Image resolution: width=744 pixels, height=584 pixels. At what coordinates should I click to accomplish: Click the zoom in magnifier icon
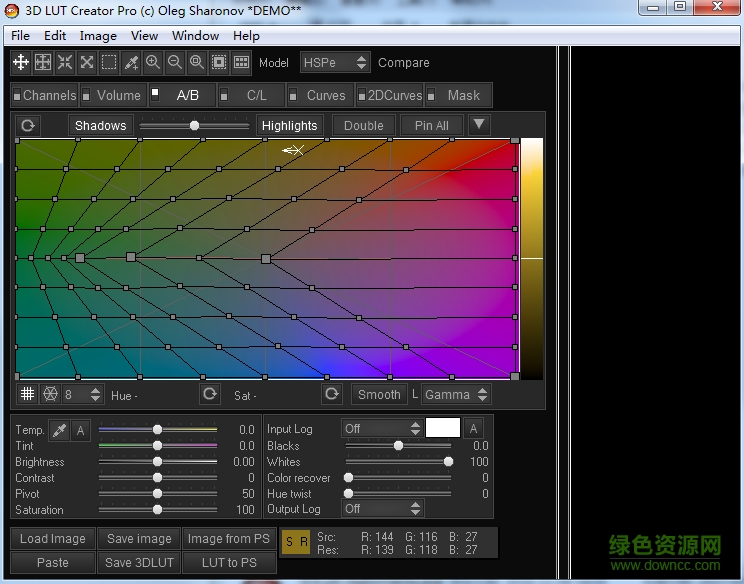[153, 62]
